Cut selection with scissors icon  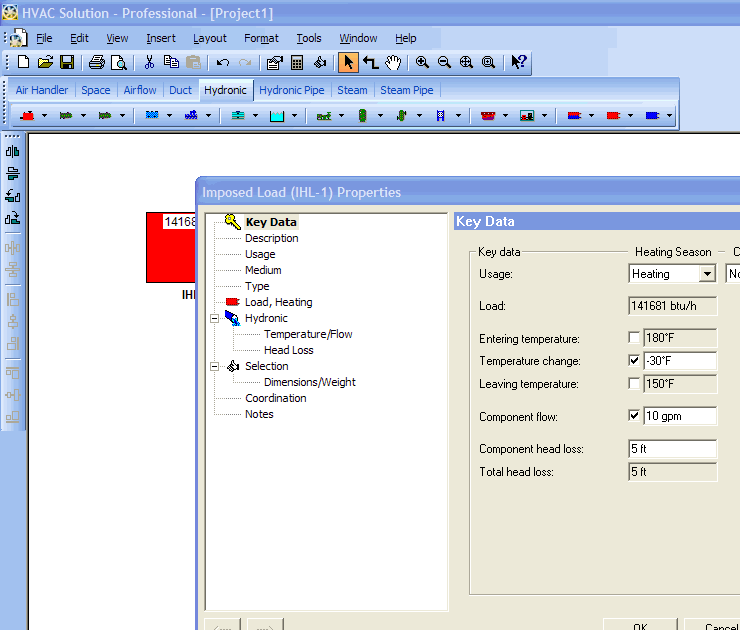tap(149, 62)
